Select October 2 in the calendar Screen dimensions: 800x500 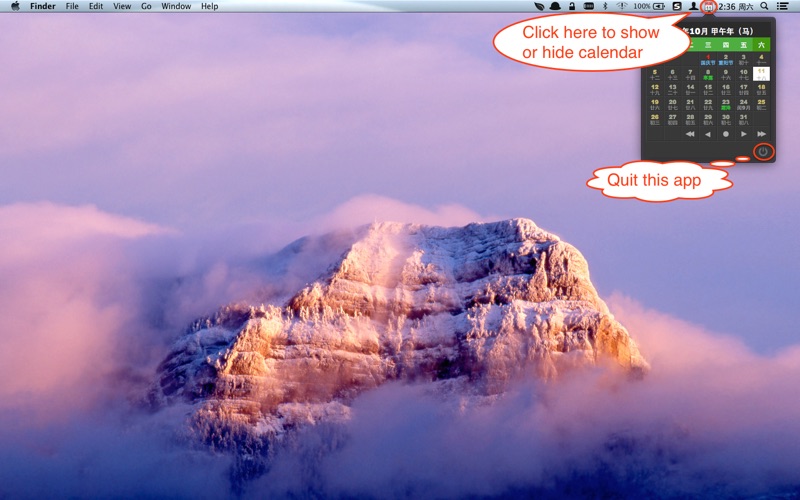[x=726, y=59]
